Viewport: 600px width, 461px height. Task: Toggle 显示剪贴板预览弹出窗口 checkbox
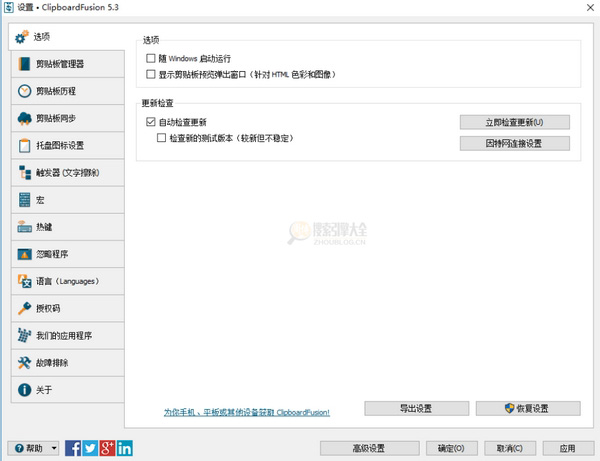[x=151, y=74]
